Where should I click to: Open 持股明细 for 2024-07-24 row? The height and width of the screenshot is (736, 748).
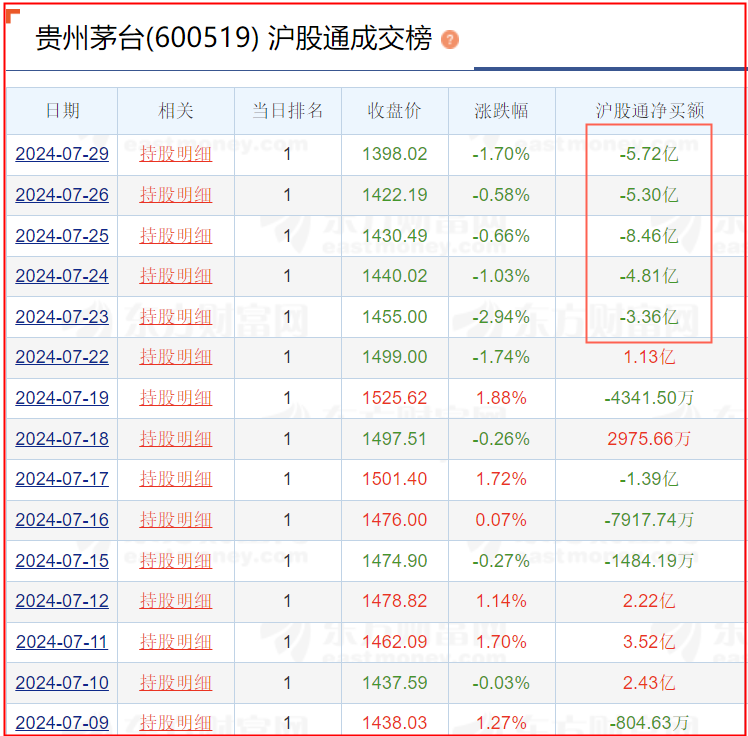click(176, 276)
